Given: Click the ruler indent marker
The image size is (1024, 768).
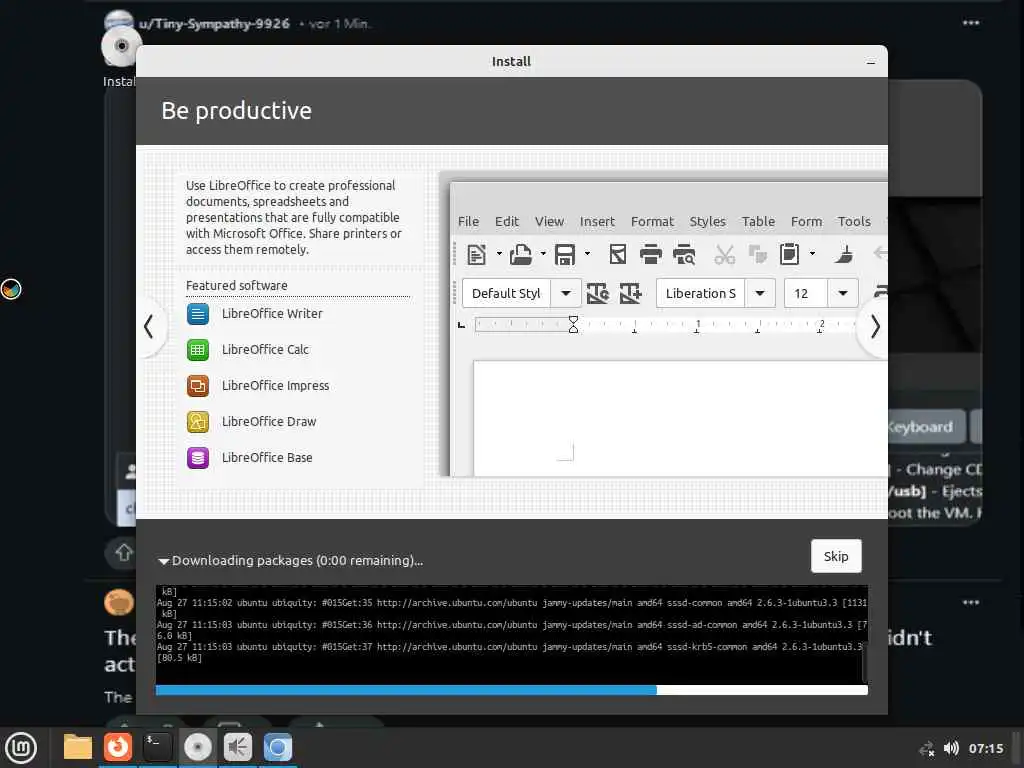Looking at the screenshot, I should pyautogui.click(x=573, y=325).
